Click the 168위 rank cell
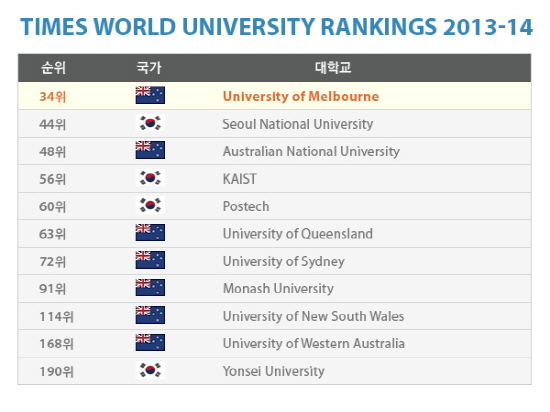550x412 pixels. click(56, 344)
